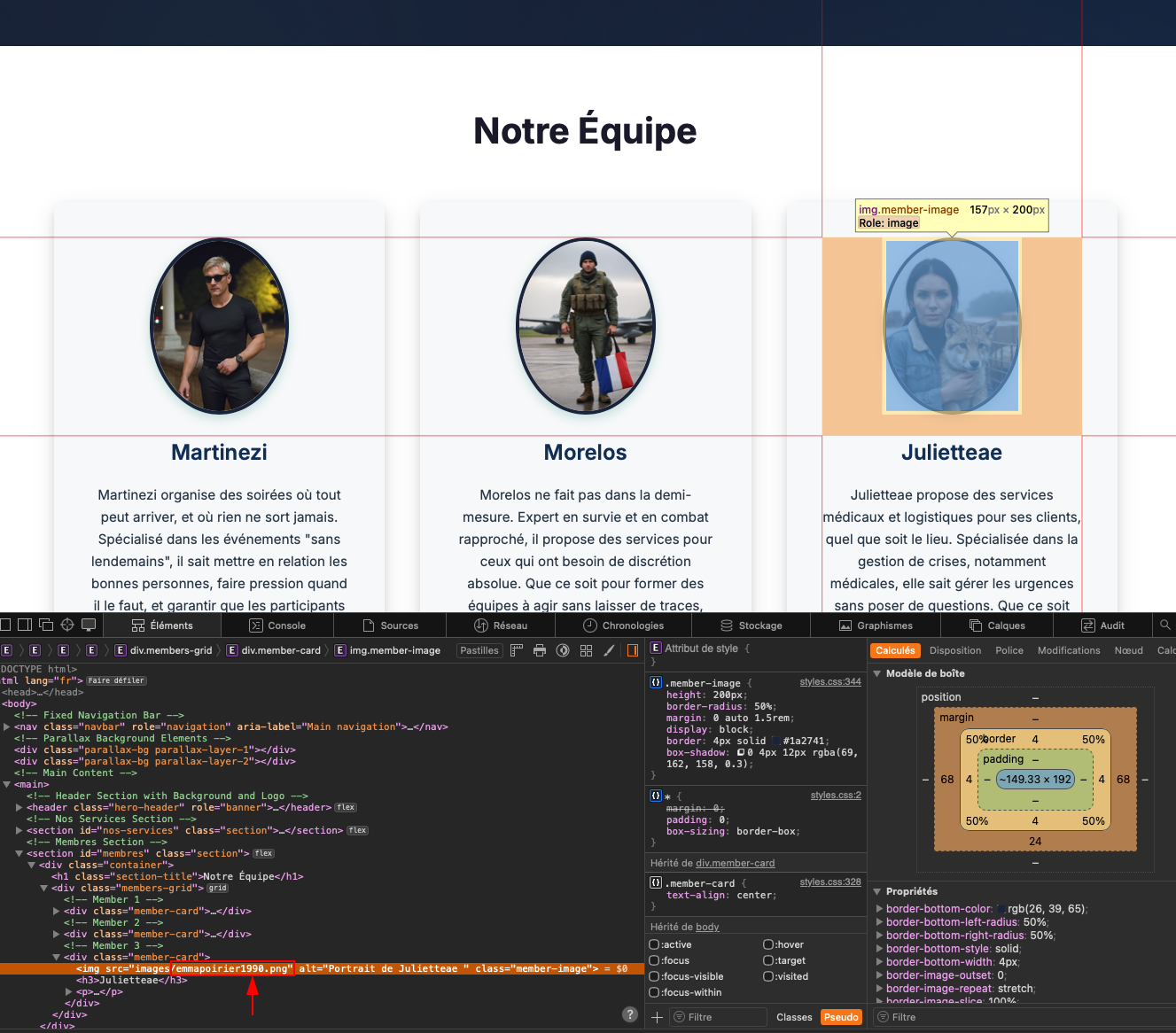Click the element picker crosshair icon
This screenshot has height=1033, width=1176.
coord(67,625)
